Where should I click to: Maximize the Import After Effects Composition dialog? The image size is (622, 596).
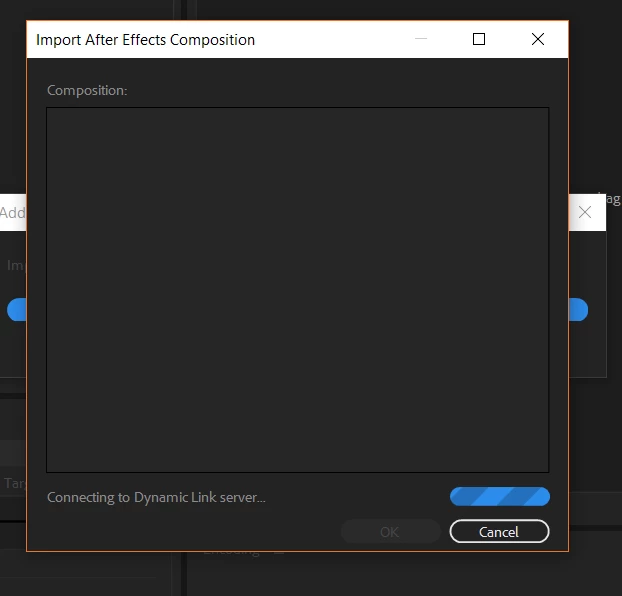(x=479, y=39)
